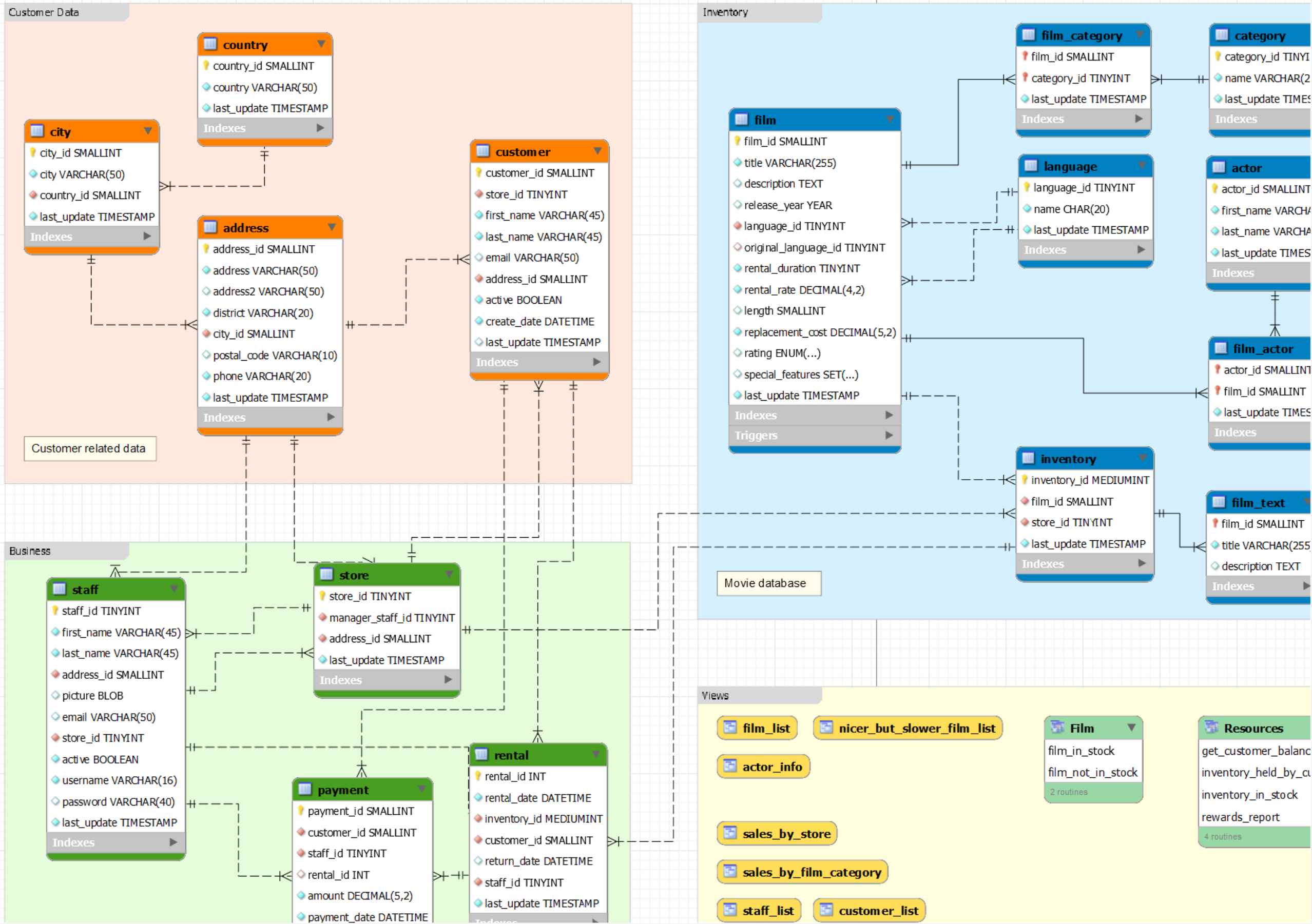
Task: Click the foreign key icon next to city_id in address
Action: click(x=206, y=333)
